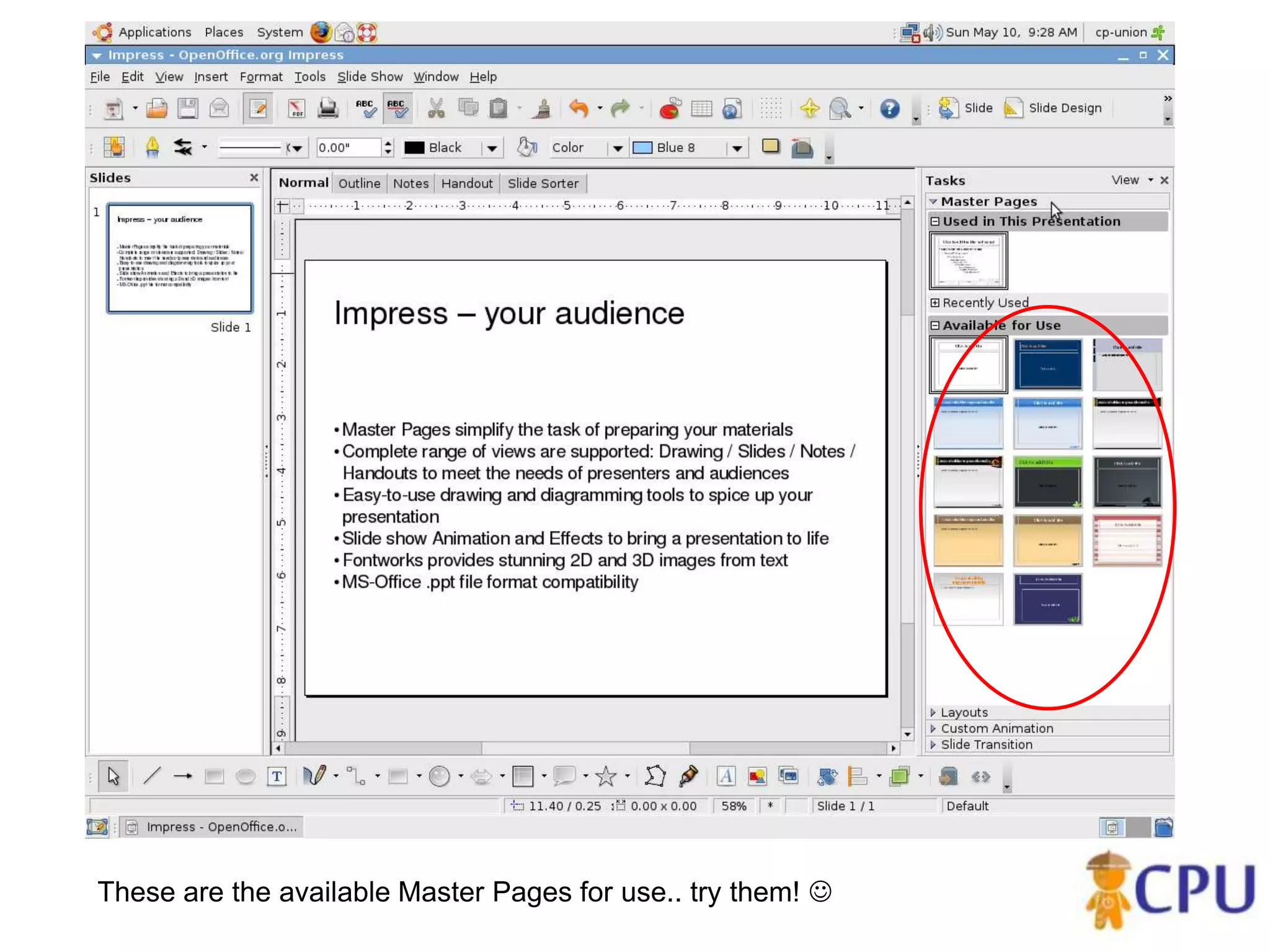Toggle AutoSpellcheck button
The image size is (1270, 952).
(397, 108)
